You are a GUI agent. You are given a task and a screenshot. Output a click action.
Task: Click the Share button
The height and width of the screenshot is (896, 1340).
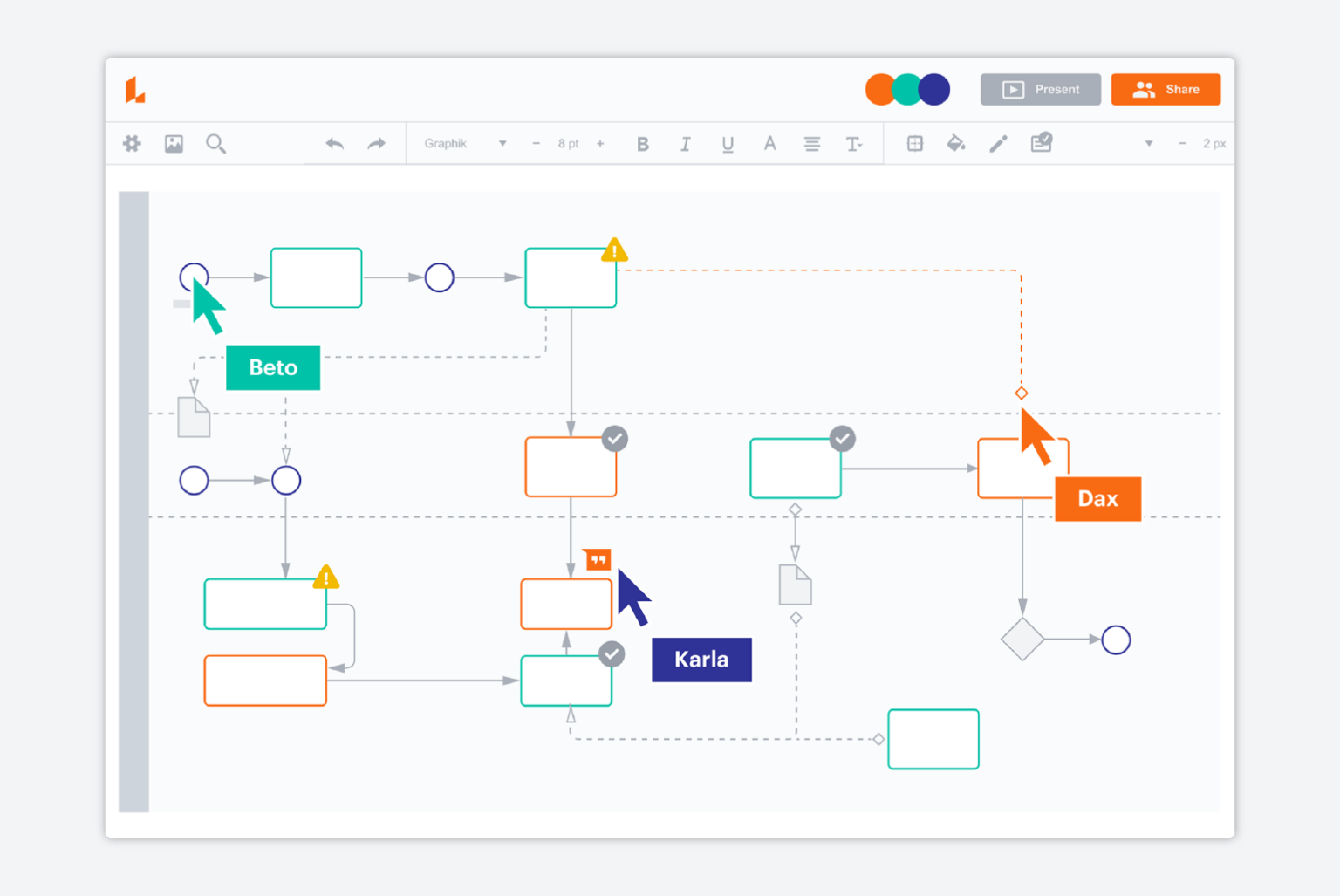tap(1166, 89)
